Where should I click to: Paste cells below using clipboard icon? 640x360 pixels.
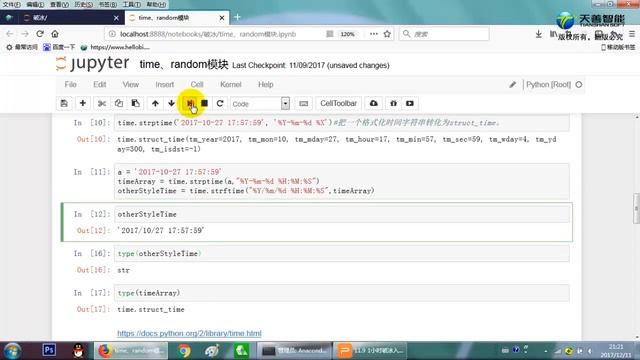coord(136,104)
